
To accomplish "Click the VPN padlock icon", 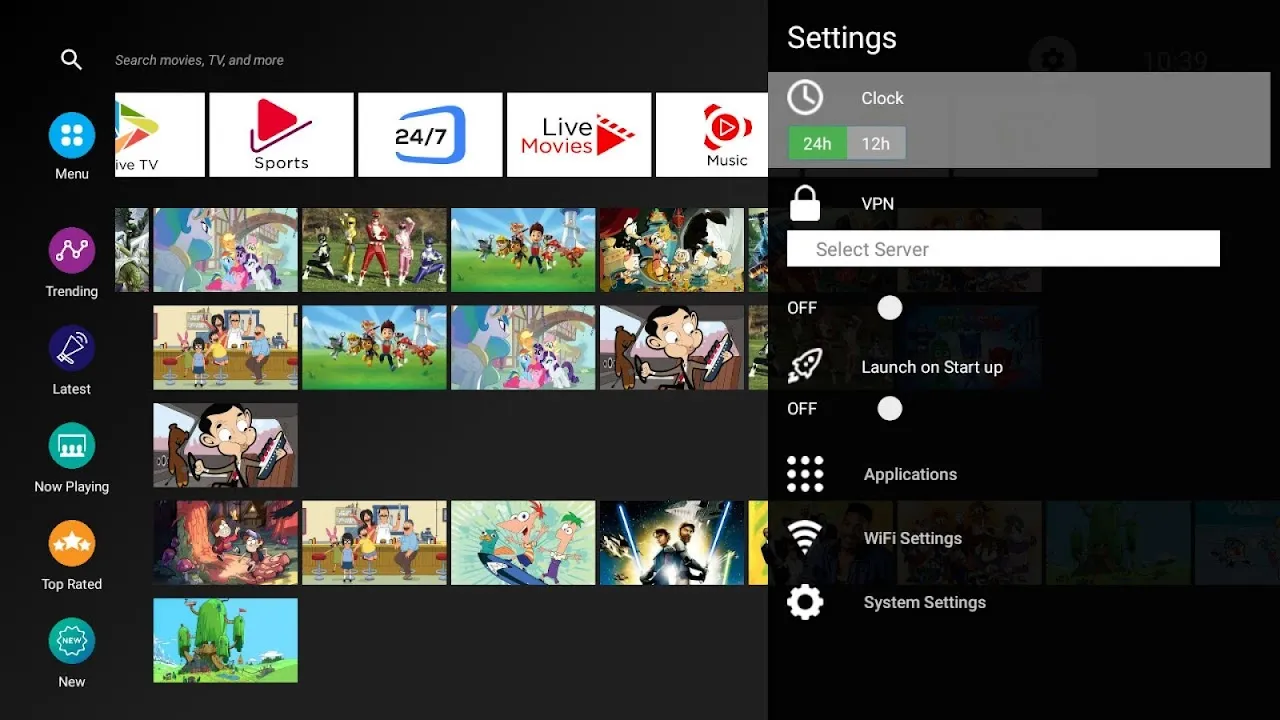I will coord(805,203).
